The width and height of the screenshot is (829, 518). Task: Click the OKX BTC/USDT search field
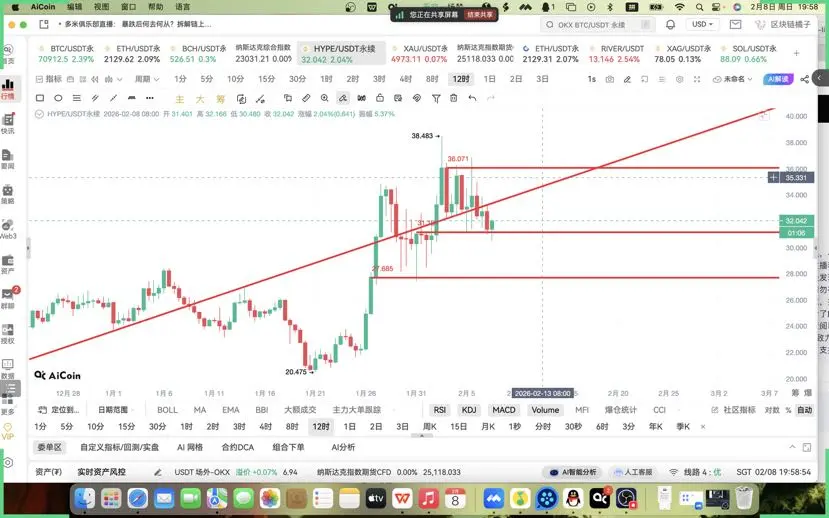(598, 25)
